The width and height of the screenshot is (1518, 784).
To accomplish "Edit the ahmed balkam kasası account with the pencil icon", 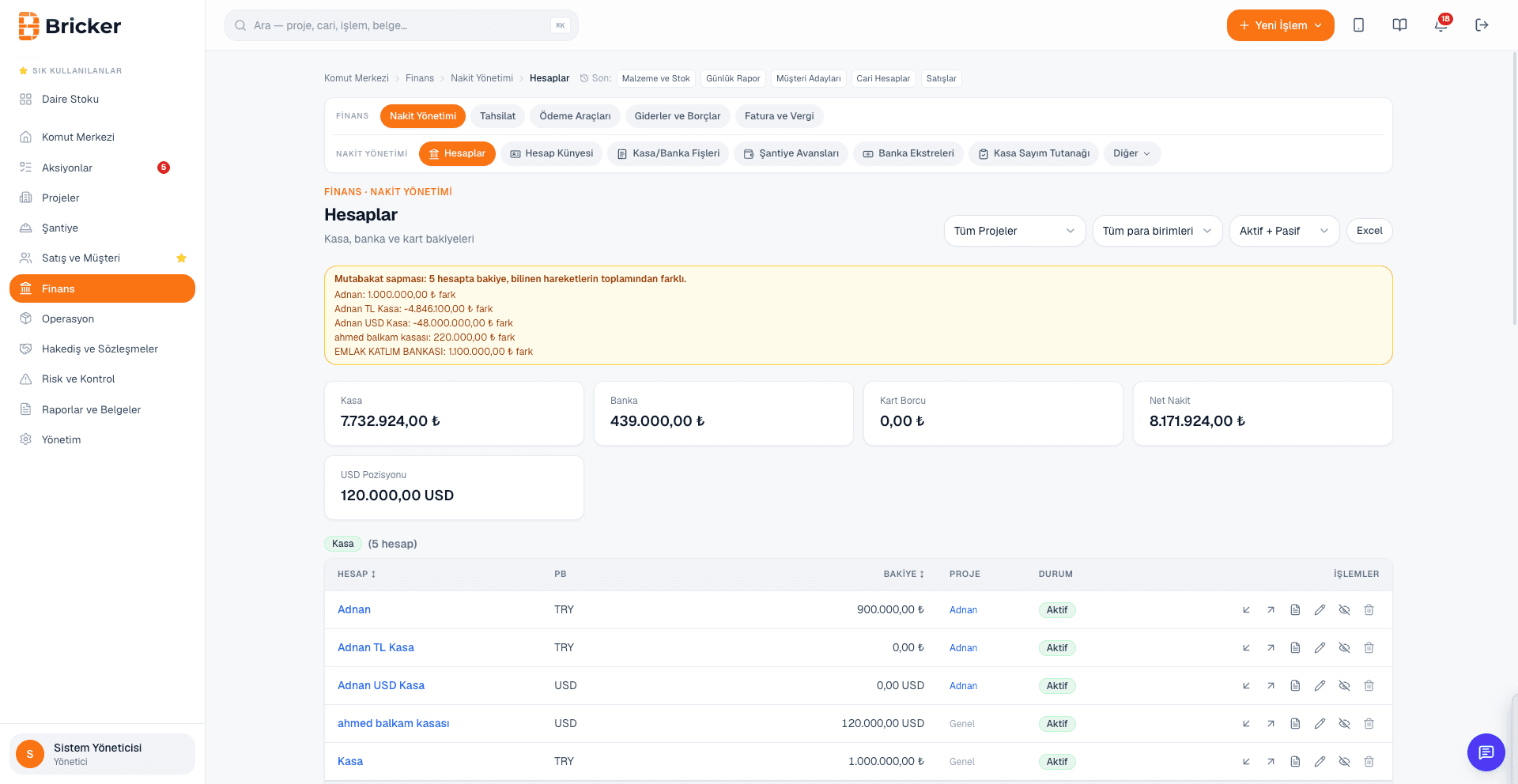I will pyautogui.click(x=1320, y=724).
